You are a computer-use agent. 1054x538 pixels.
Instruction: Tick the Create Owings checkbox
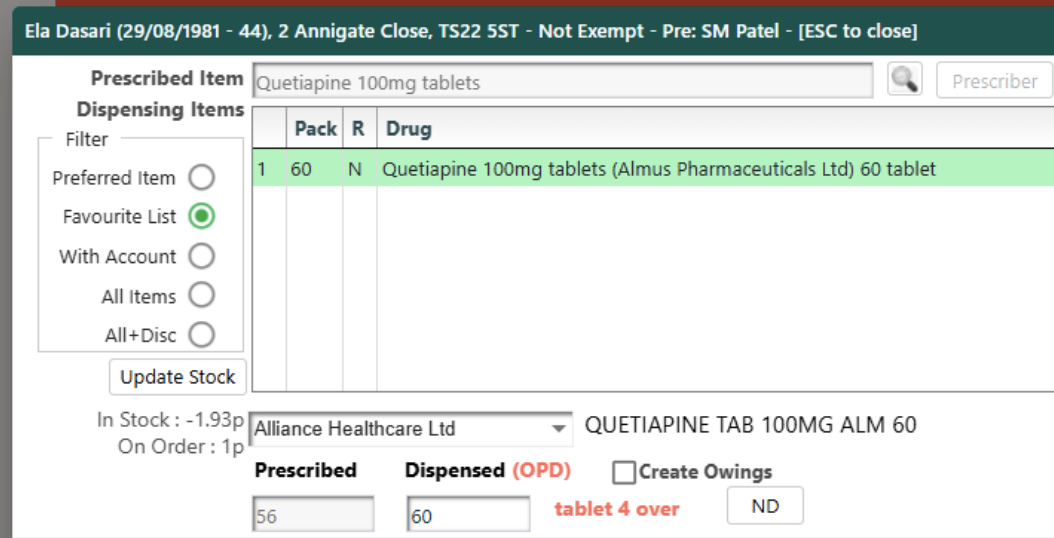click(x=625, y=472)
